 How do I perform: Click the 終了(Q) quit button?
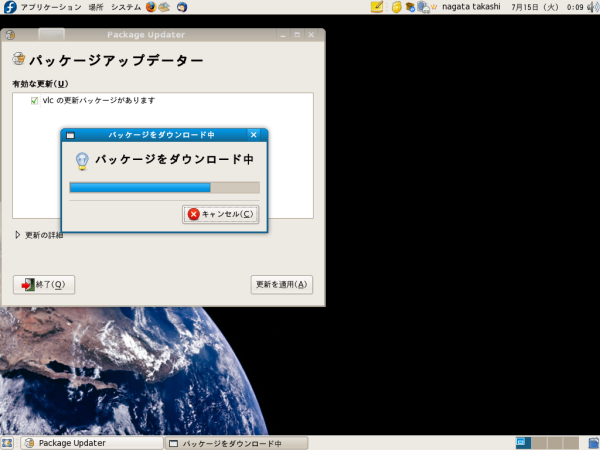pyautogui.click(x=44, y=285)
